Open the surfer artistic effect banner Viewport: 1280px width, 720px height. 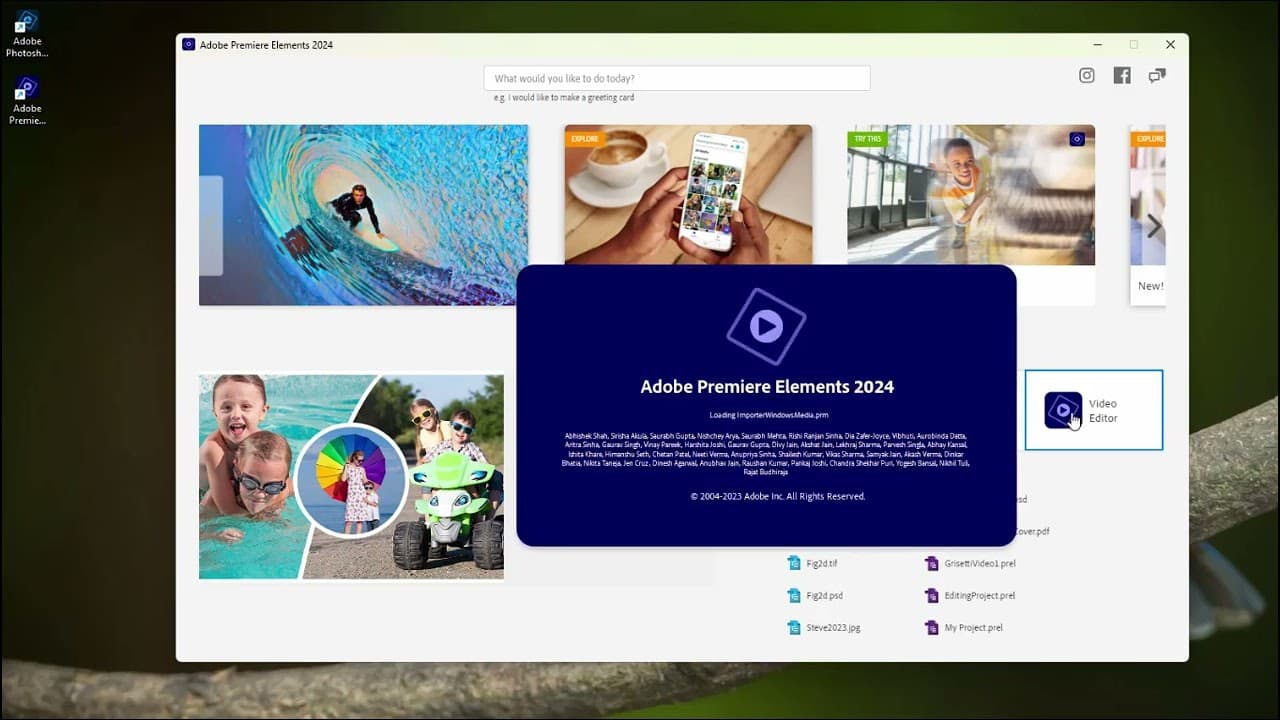[x=363, y=215]
